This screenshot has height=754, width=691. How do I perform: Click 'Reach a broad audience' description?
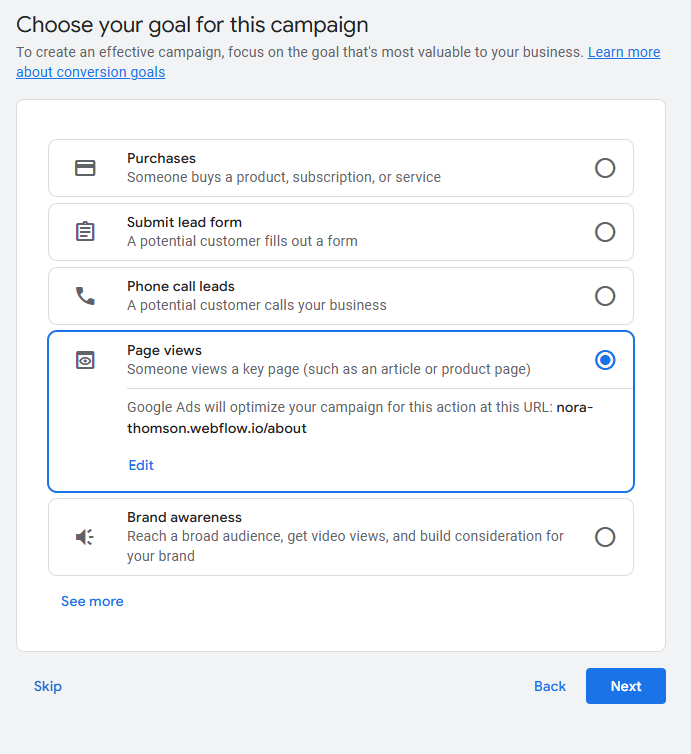(x=345, y=546)
